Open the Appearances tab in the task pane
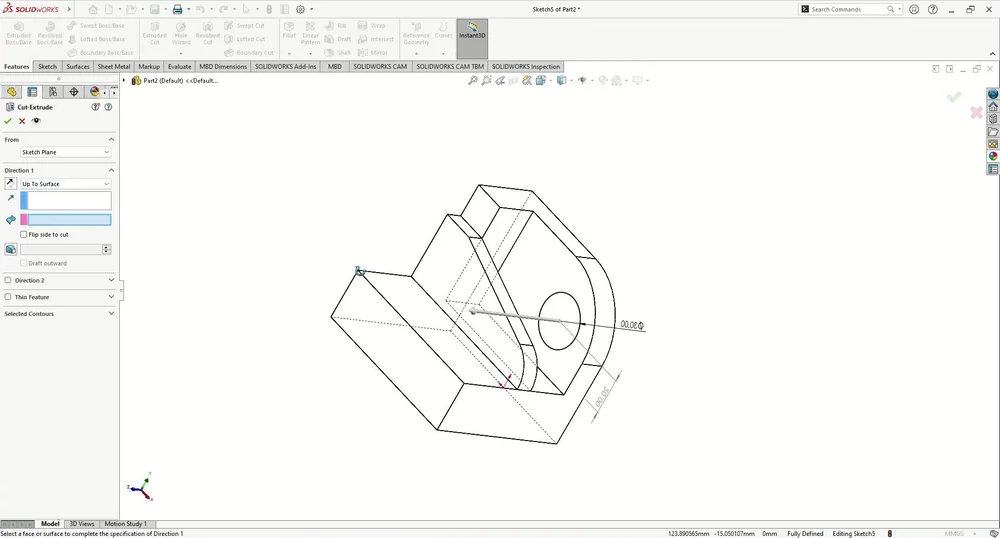 click(993, 156)
